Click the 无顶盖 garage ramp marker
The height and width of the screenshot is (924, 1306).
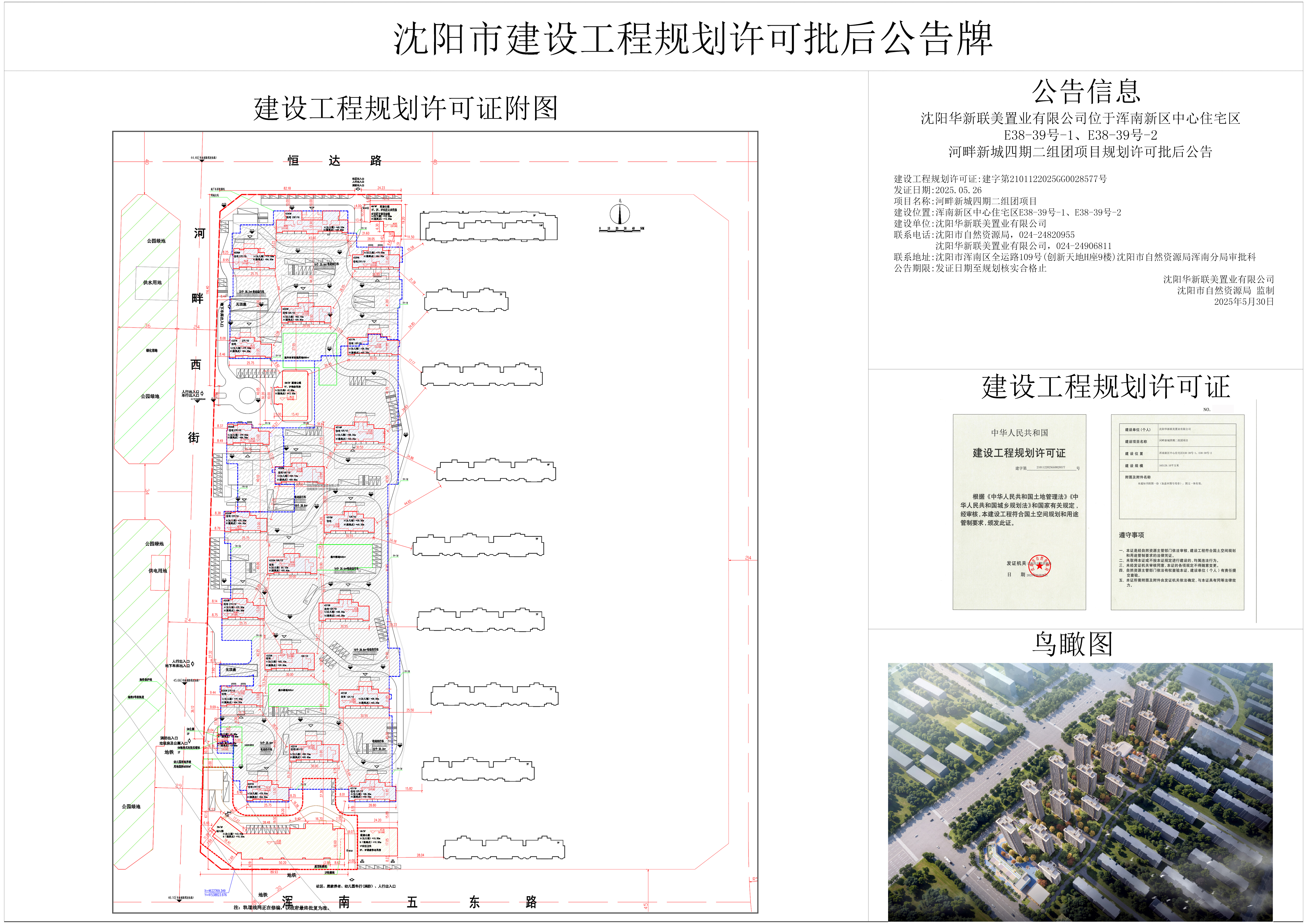click(x=241, y=304)
